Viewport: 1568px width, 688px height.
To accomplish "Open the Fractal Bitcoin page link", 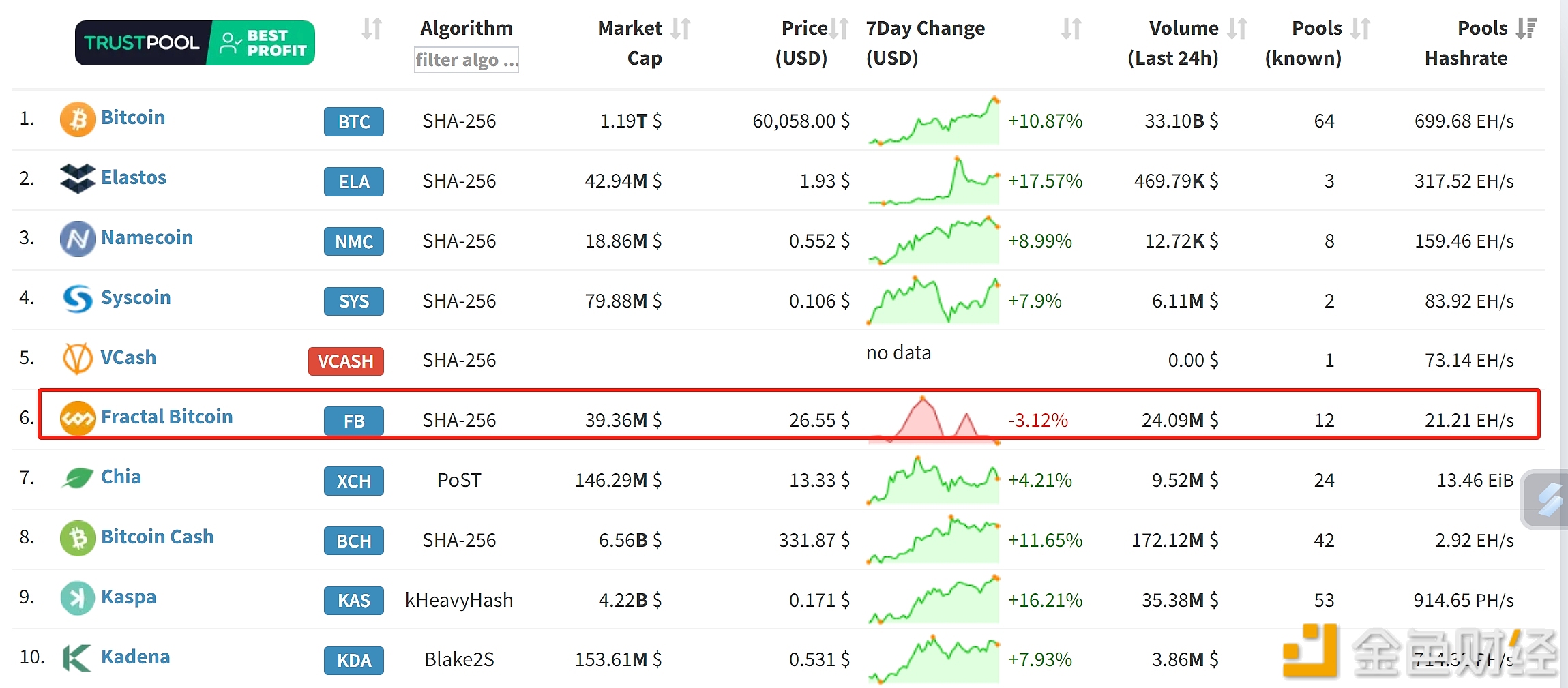I will (x=167, y=417).
